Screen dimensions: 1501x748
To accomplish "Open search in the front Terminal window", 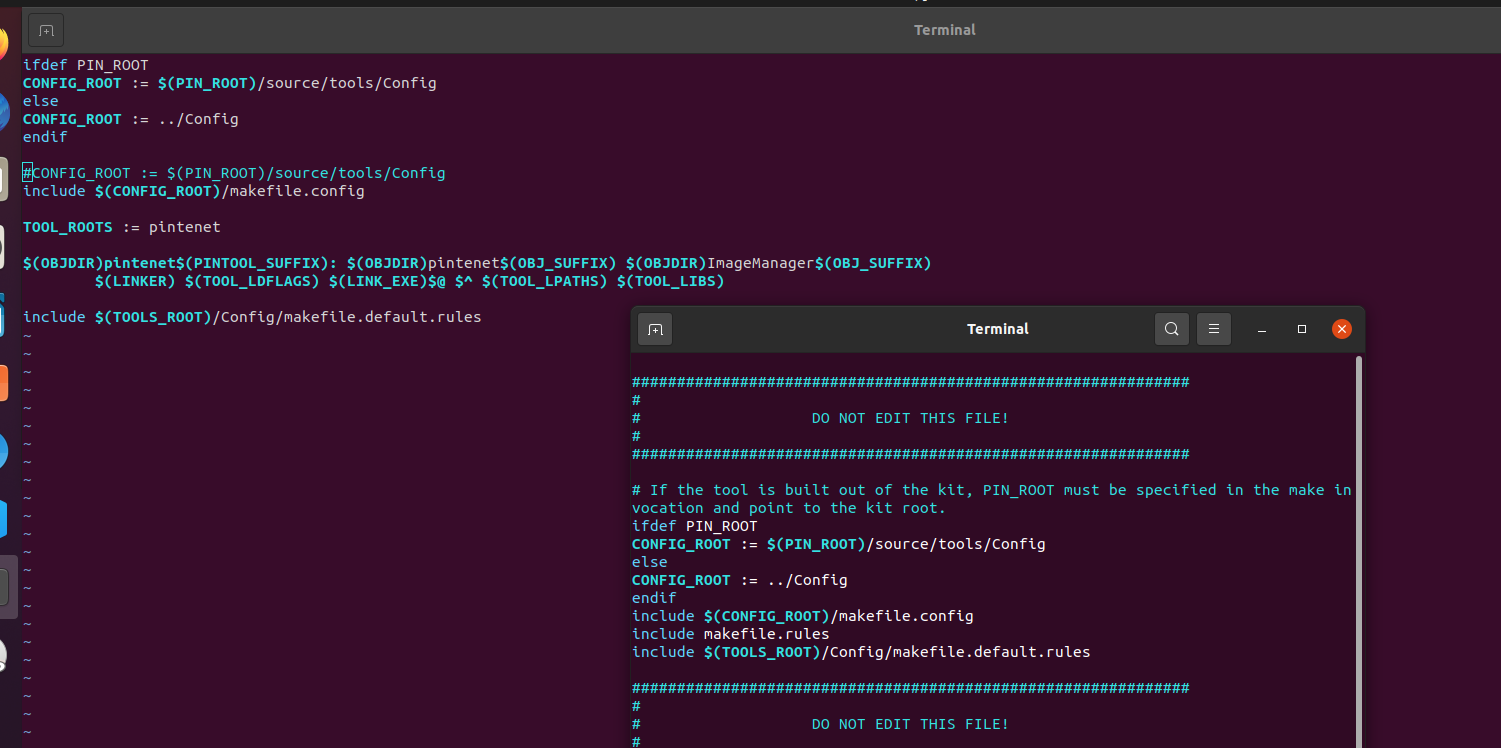I will [1171, 329].
